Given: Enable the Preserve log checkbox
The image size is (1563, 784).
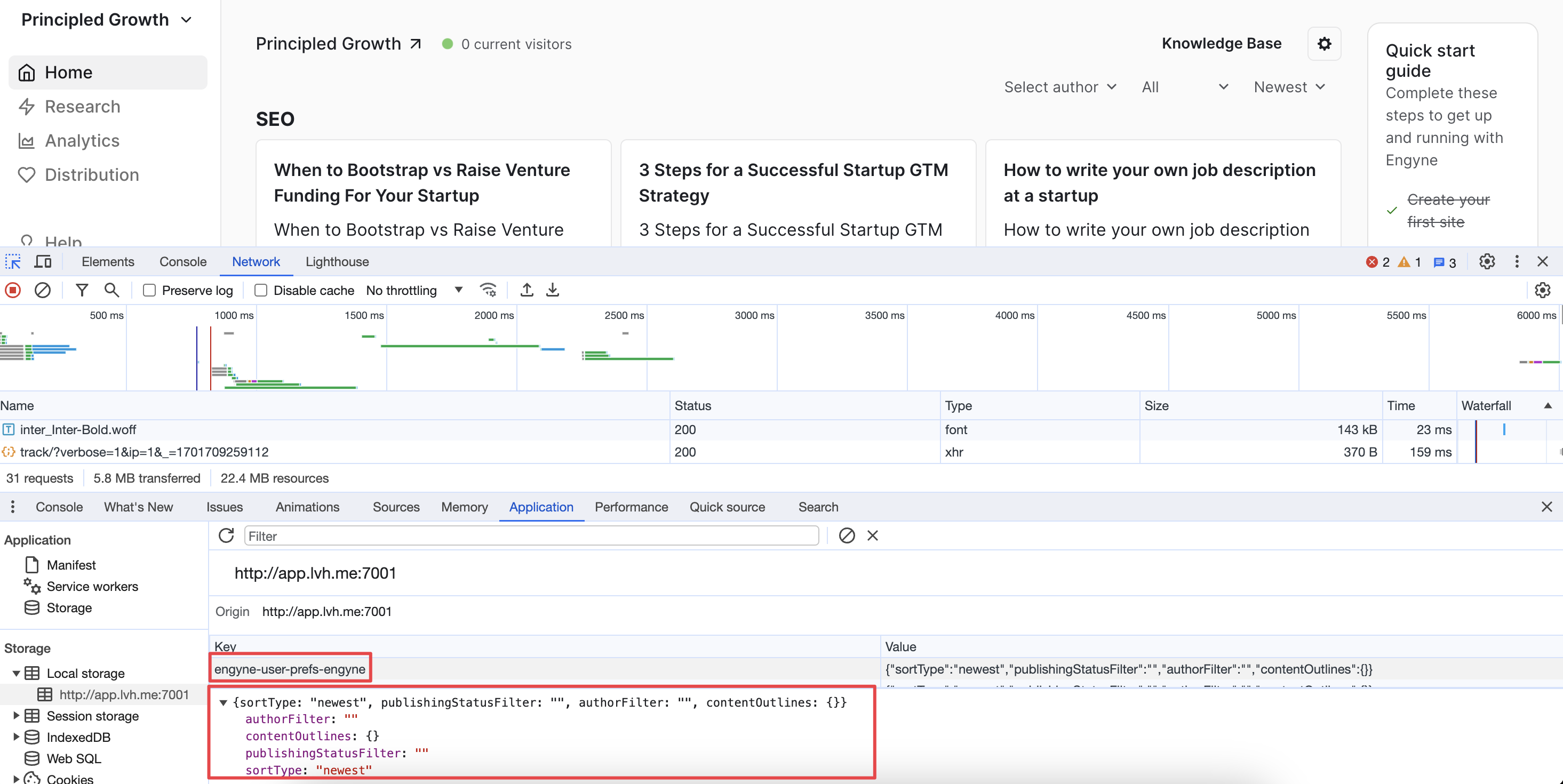Looking at the screenshot, I should (149, 290).
